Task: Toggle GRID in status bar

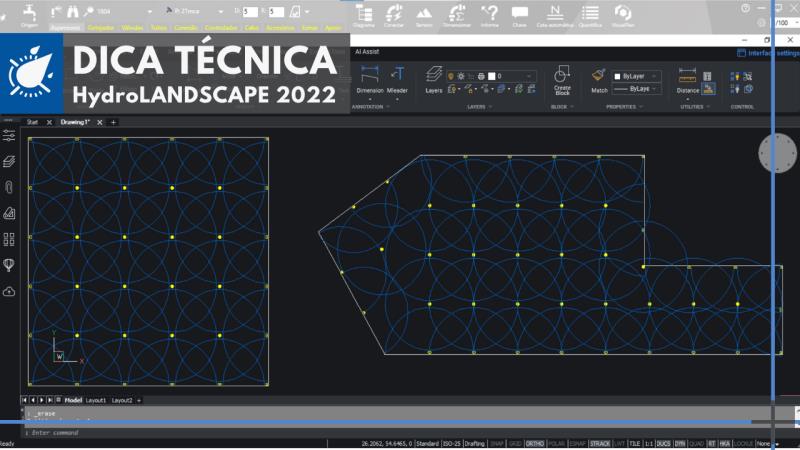Action: click(515, 444)
